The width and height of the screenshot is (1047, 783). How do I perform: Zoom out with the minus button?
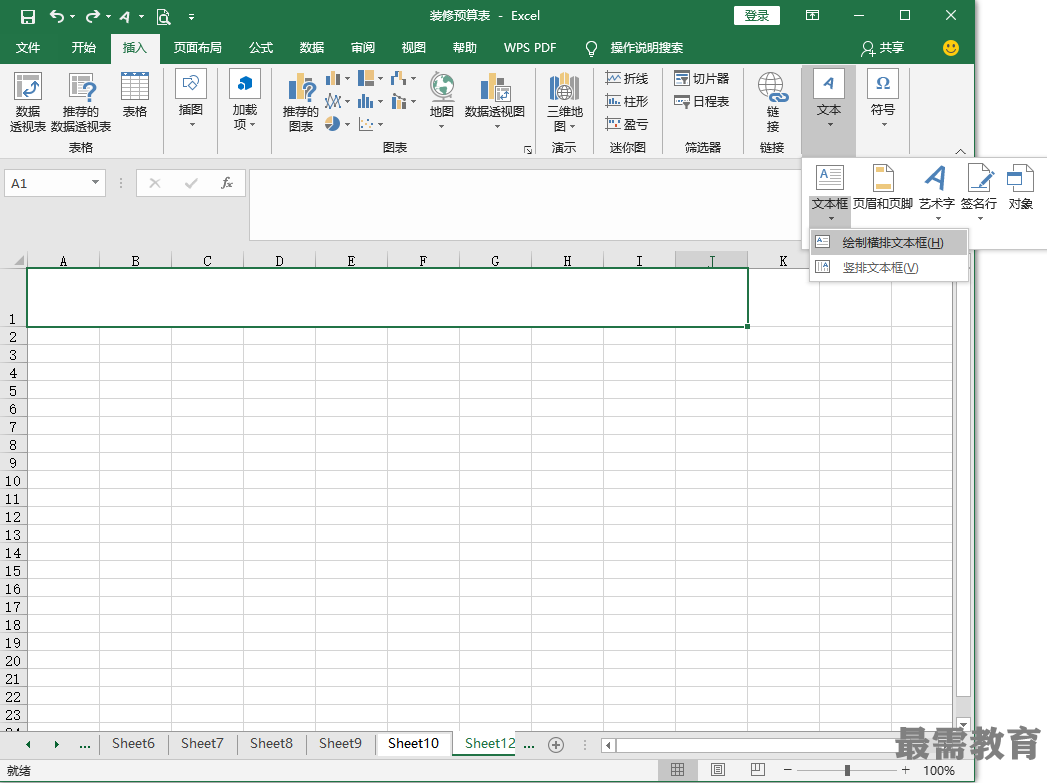(x=788, y=770)
